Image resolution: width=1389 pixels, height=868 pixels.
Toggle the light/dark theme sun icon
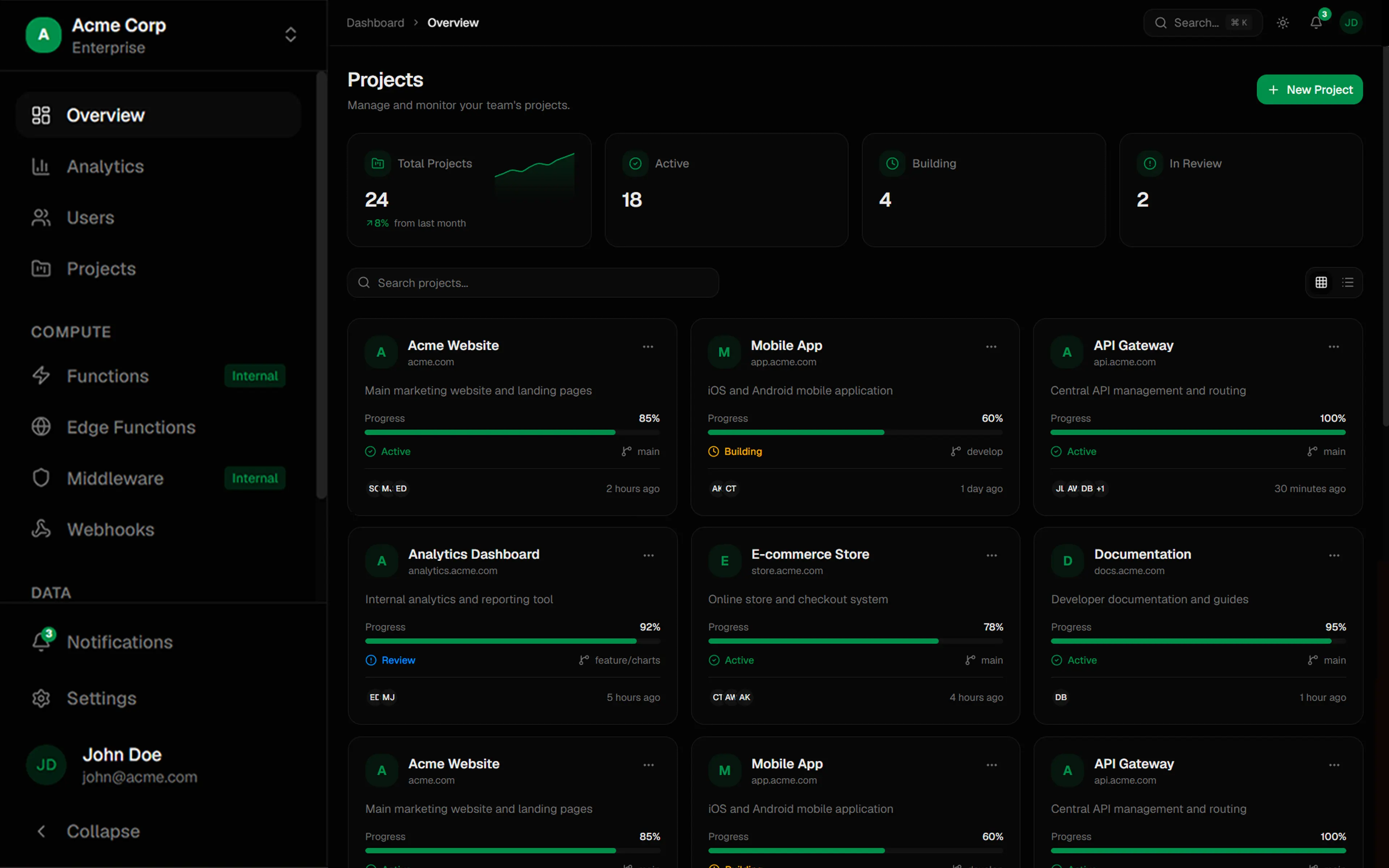pos(1283,23)
